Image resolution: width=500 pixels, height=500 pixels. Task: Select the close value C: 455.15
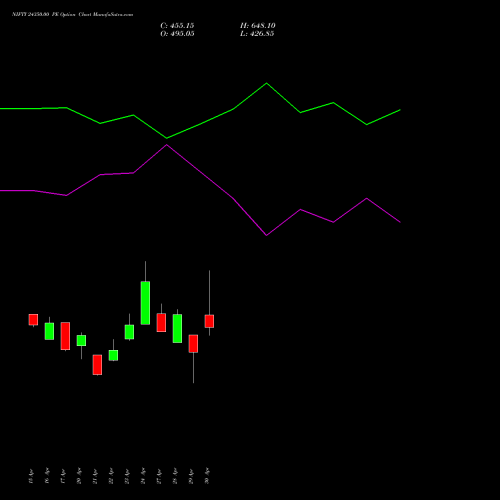pyautogui.click(x=177, y=26)
